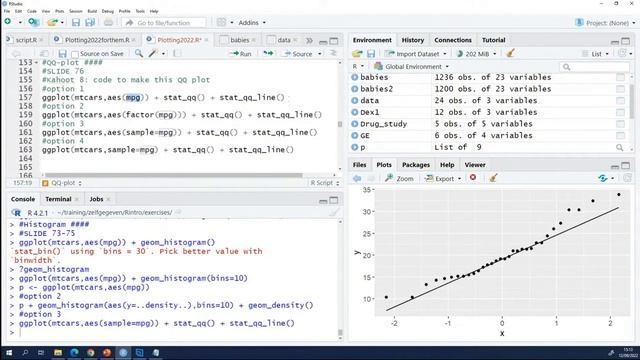Image resolution: width=640 pixels, height=360 pixels.
Task: Tick the checkbox for GE row
Action: (620, 136)
